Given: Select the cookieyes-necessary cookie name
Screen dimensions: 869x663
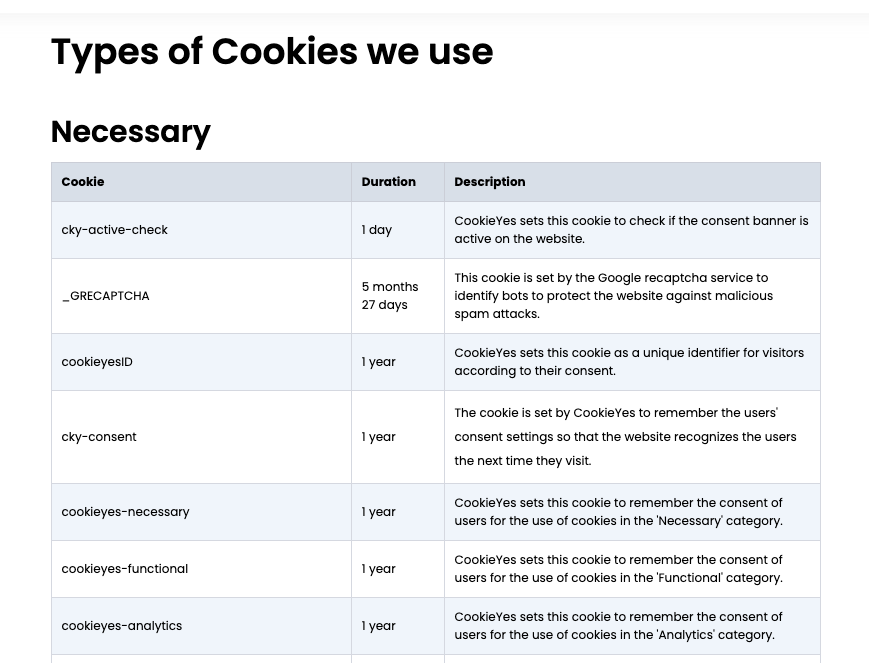Looking at the screenshot, I should pyautogui.click(x=125, y=512).
